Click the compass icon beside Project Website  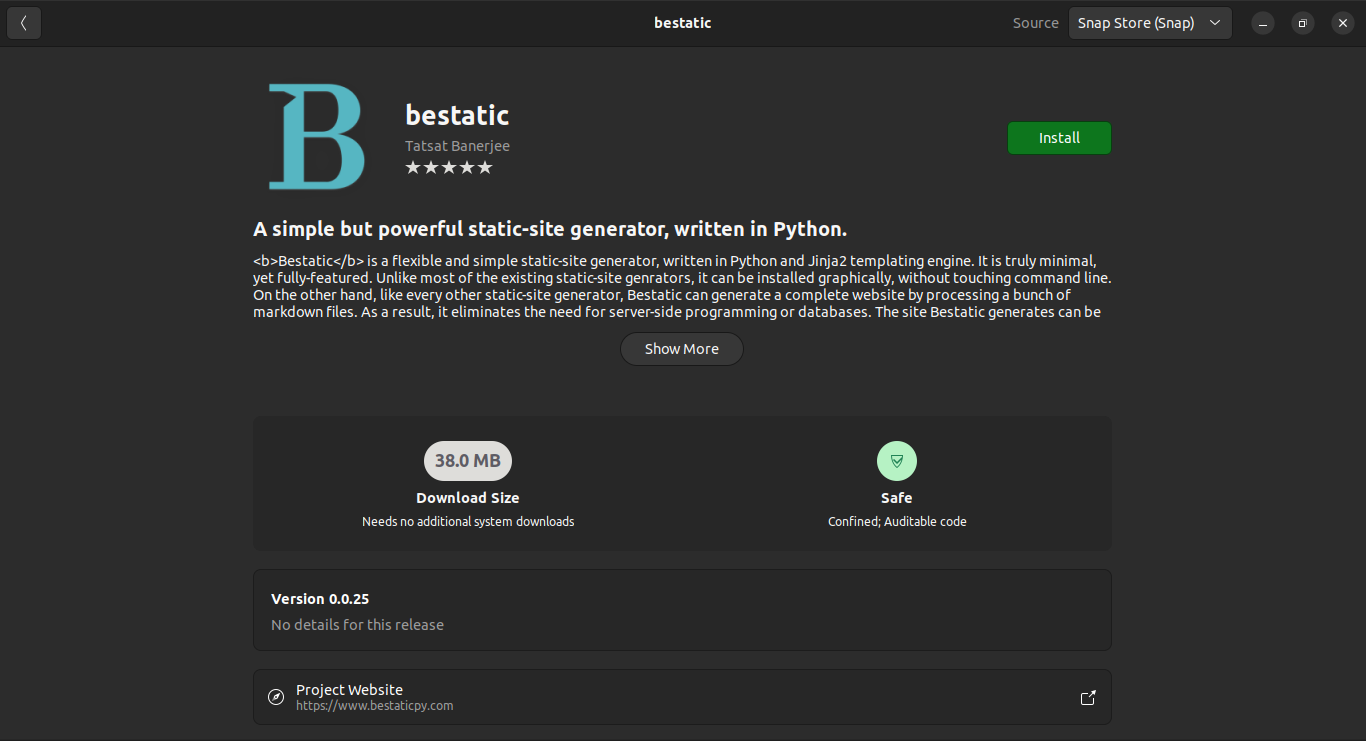(x=275, y=697)
